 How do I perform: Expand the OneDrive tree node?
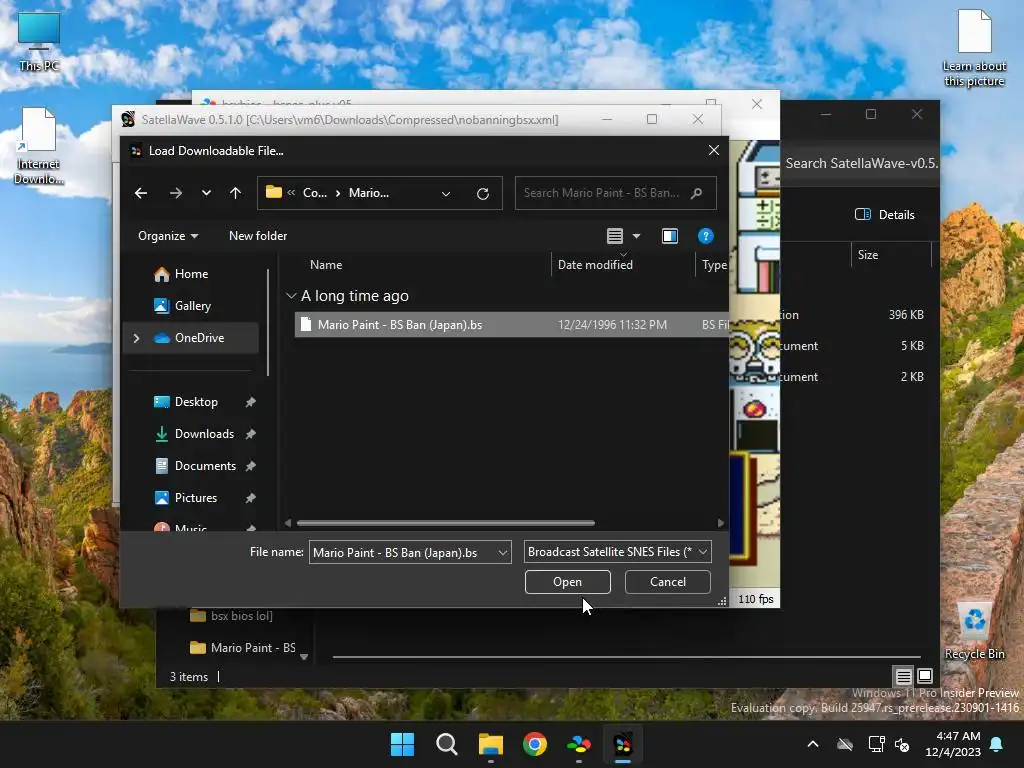[x=136, y=338]
